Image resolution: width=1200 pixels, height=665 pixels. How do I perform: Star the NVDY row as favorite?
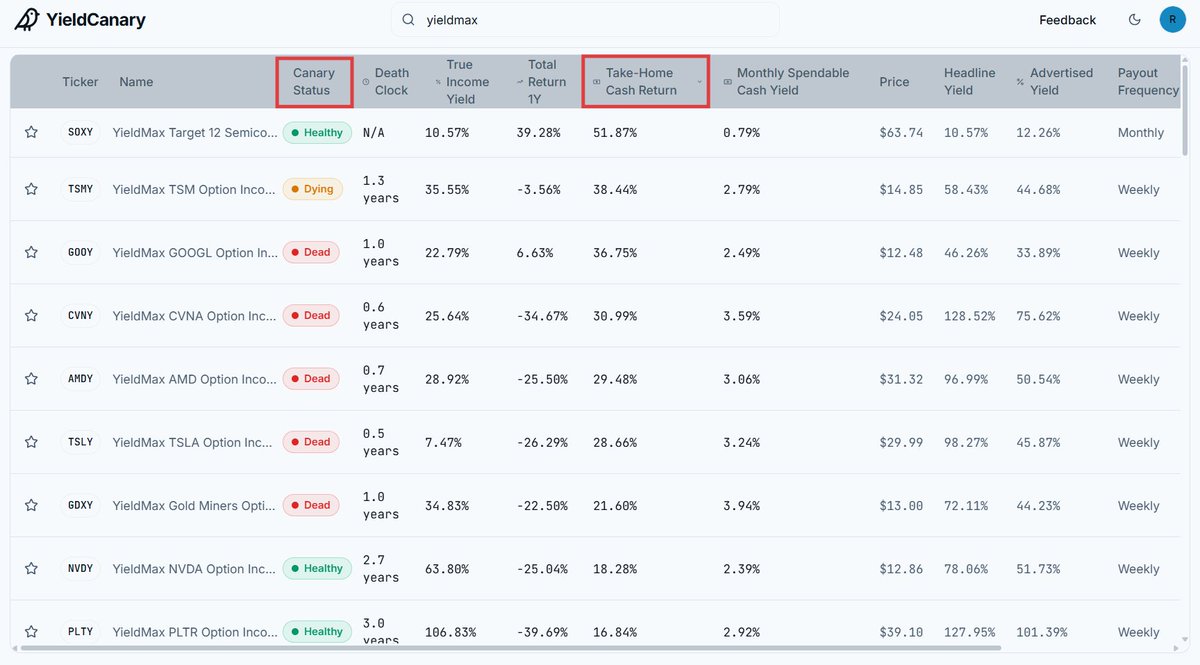[x=31, y=568]
